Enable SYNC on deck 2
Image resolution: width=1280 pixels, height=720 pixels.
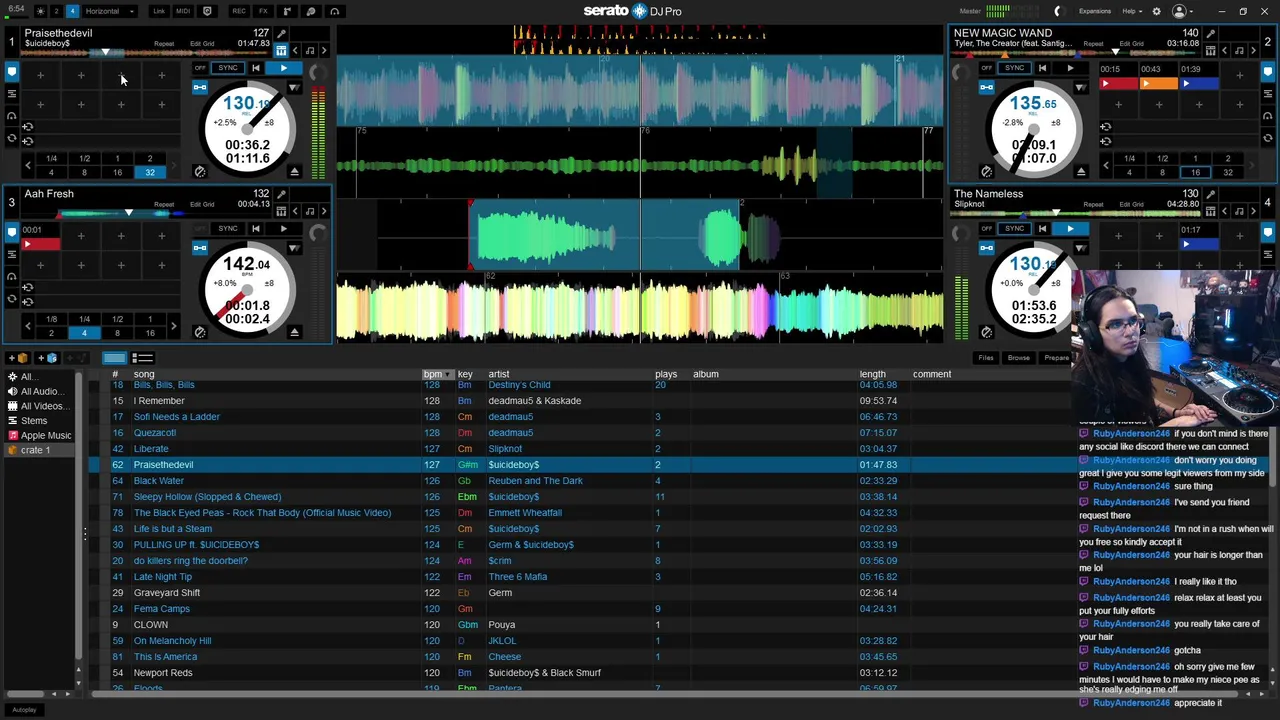1015,68
